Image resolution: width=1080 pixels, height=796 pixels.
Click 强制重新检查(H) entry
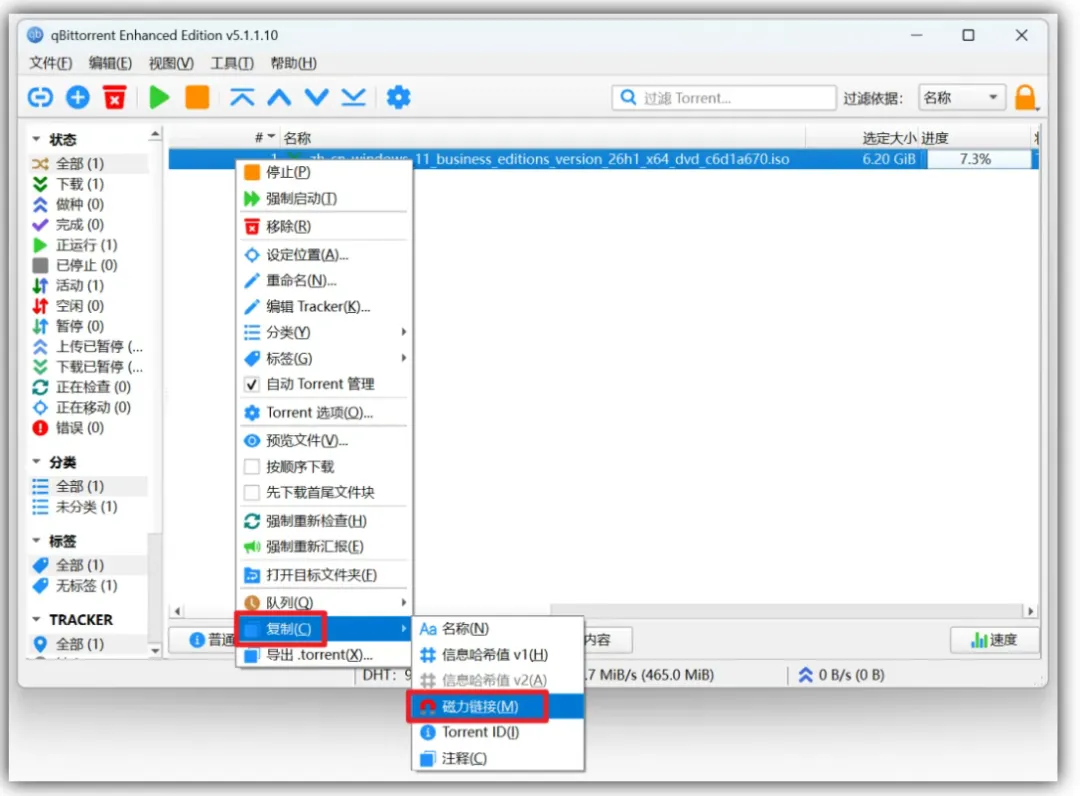point(323,521)
